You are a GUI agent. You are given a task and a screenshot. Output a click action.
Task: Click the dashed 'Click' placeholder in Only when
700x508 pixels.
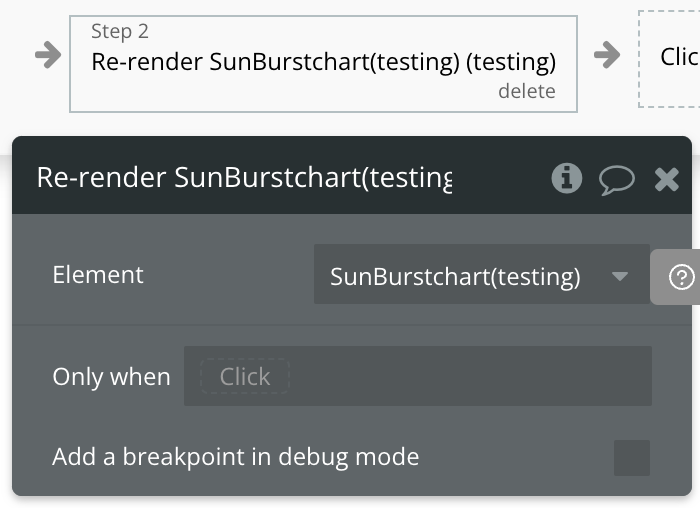[x=245, y=376]
